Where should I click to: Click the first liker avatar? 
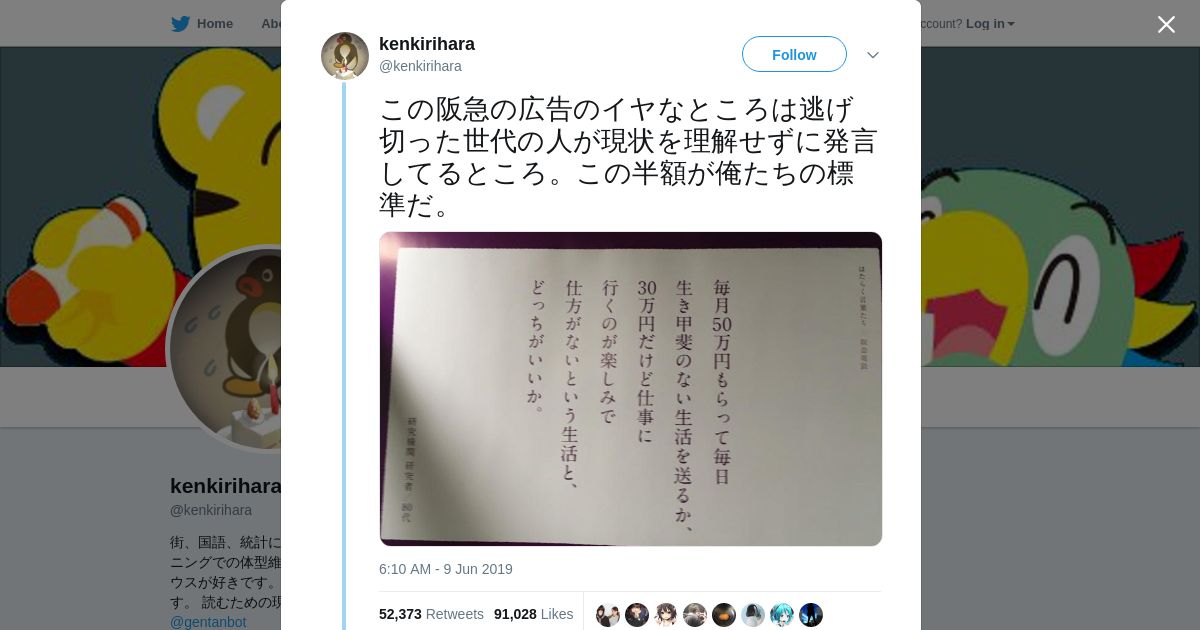pyautogui.click(x=608, y=615)
